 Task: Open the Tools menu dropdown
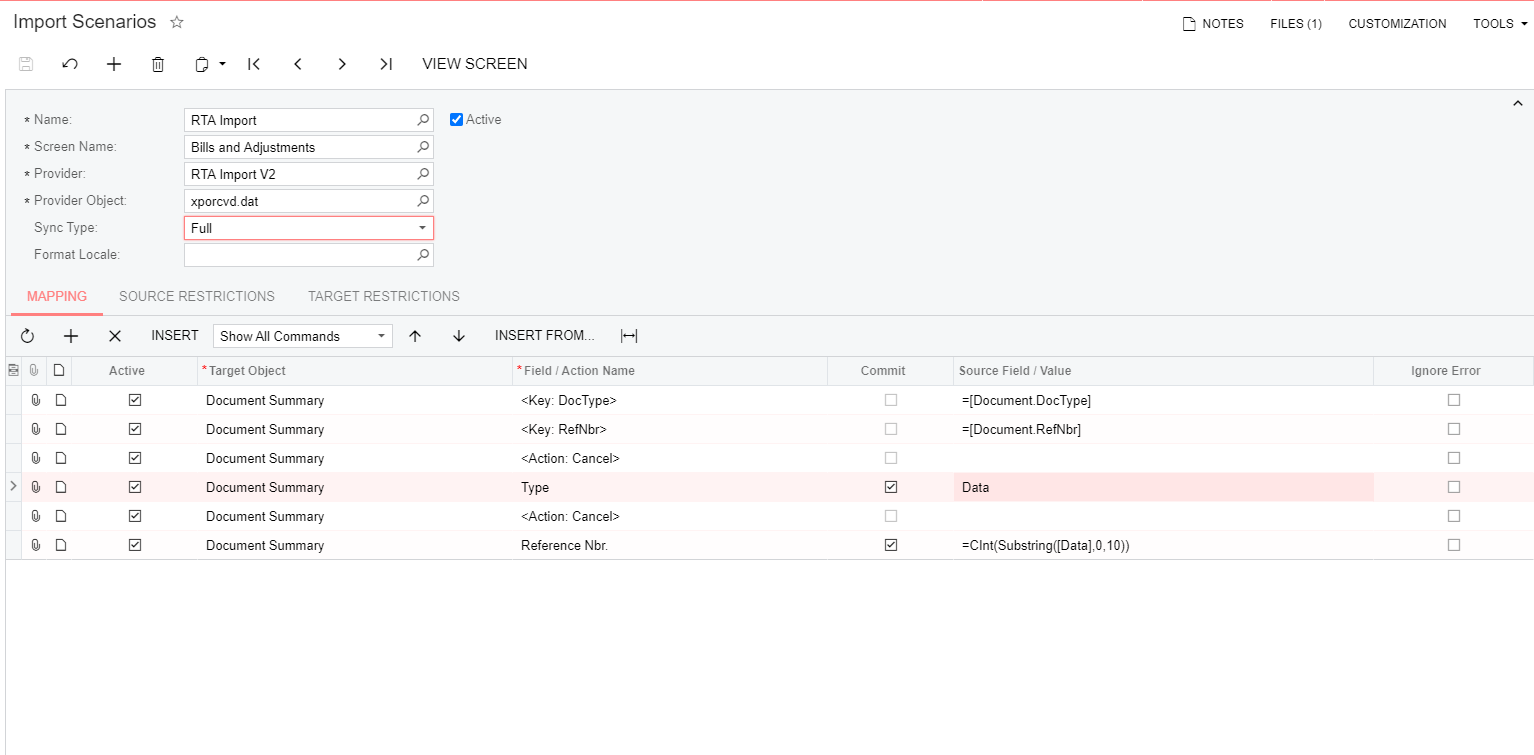point(1499,24)
